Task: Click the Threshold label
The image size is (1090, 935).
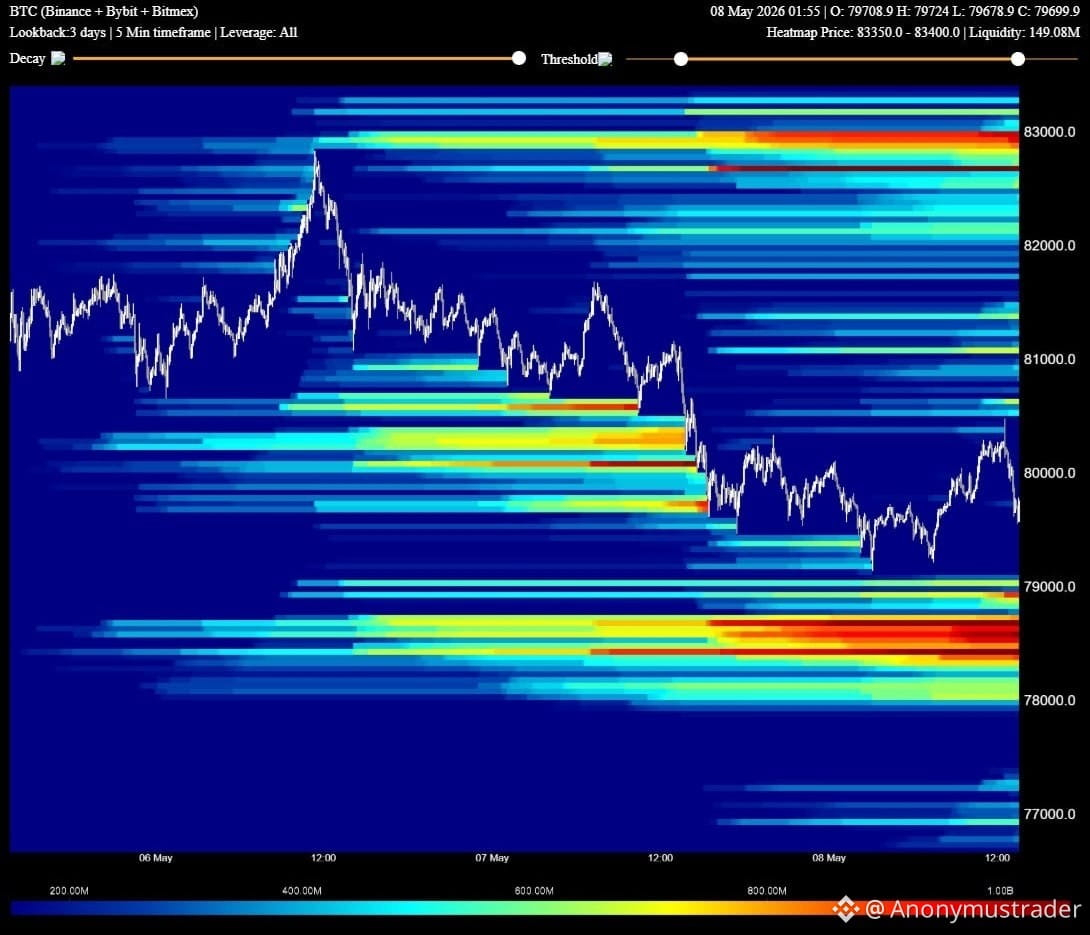Action: coord(569,59)
